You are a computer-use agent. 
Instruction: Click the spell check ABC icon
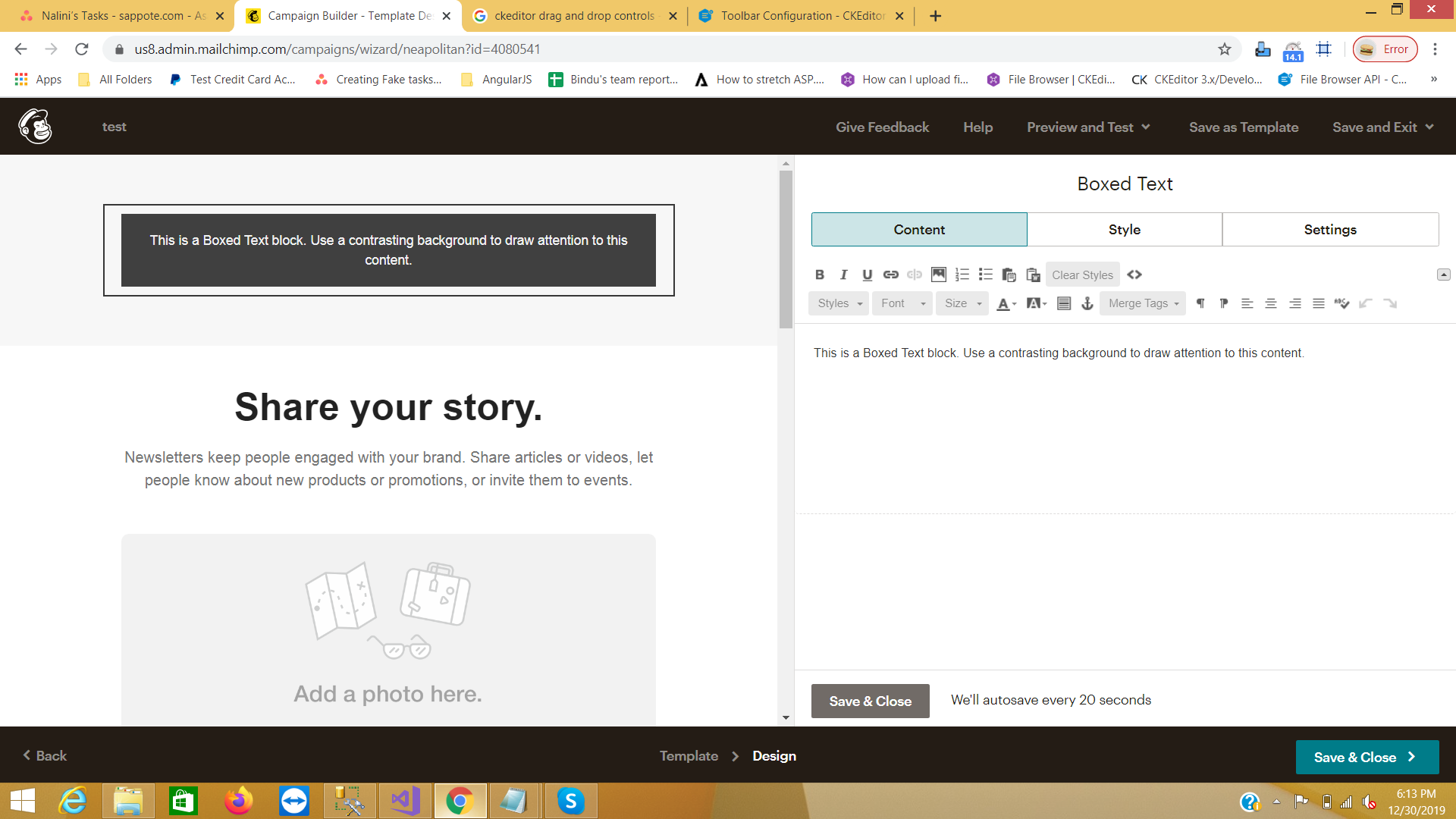pyautogui.click(x=1341, y=303)
